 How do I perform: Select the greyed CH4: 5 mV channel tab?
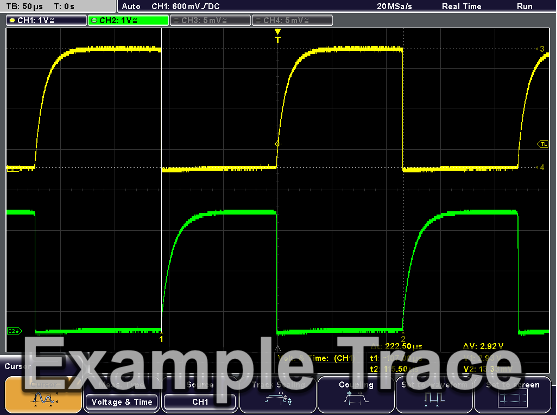(x=292, y=20)
